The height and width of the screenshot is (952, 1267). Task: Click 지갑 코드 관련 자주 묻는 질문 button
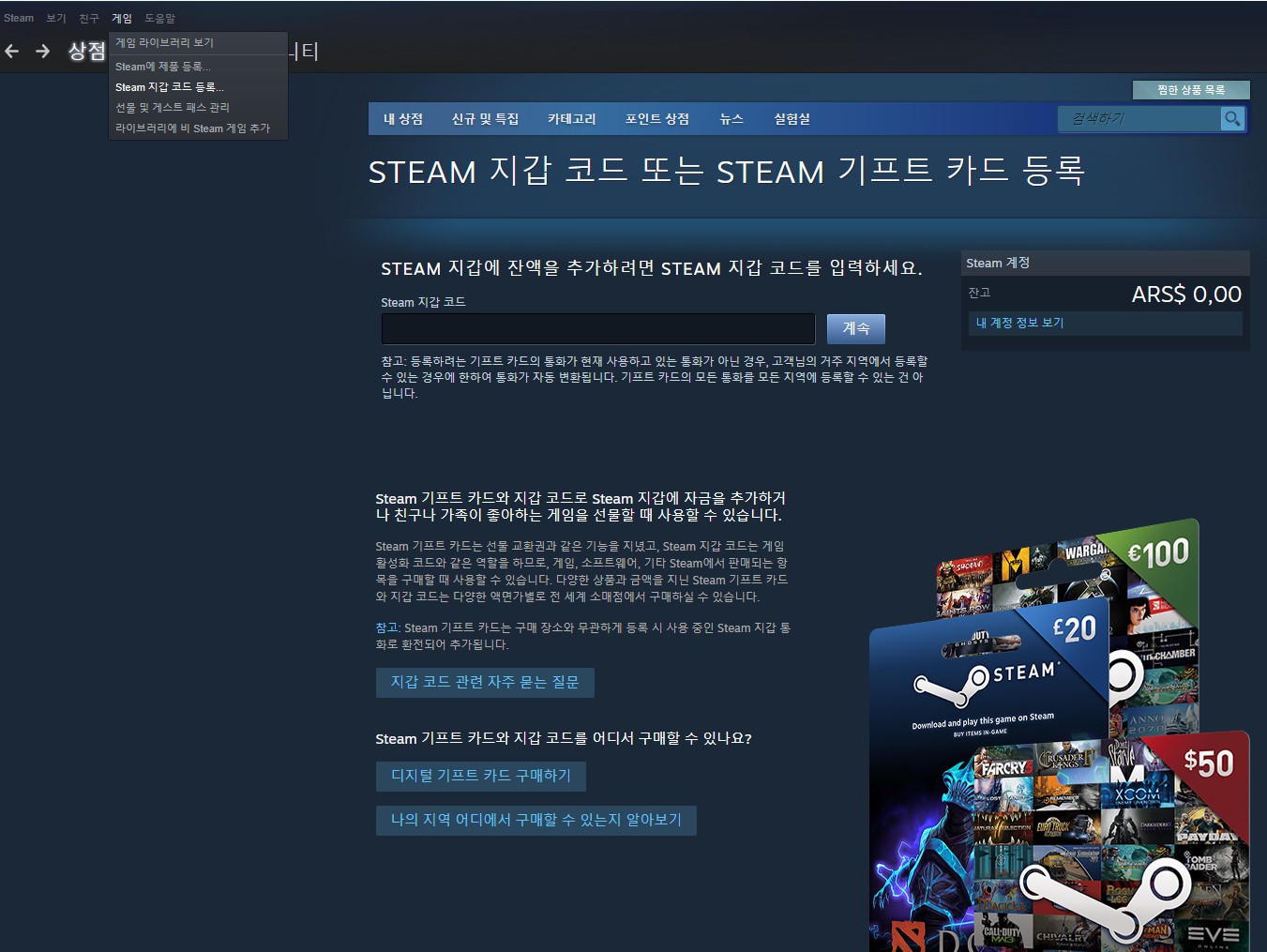(485, 683)
